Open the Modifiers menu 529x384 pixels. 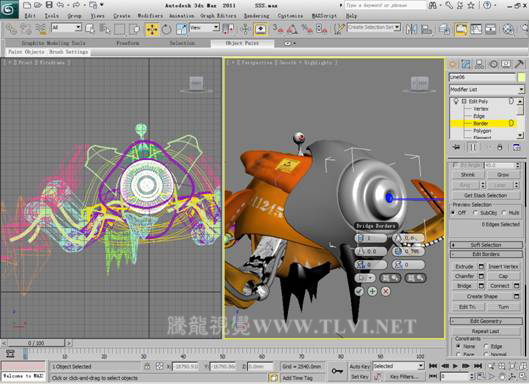(150, 16)
